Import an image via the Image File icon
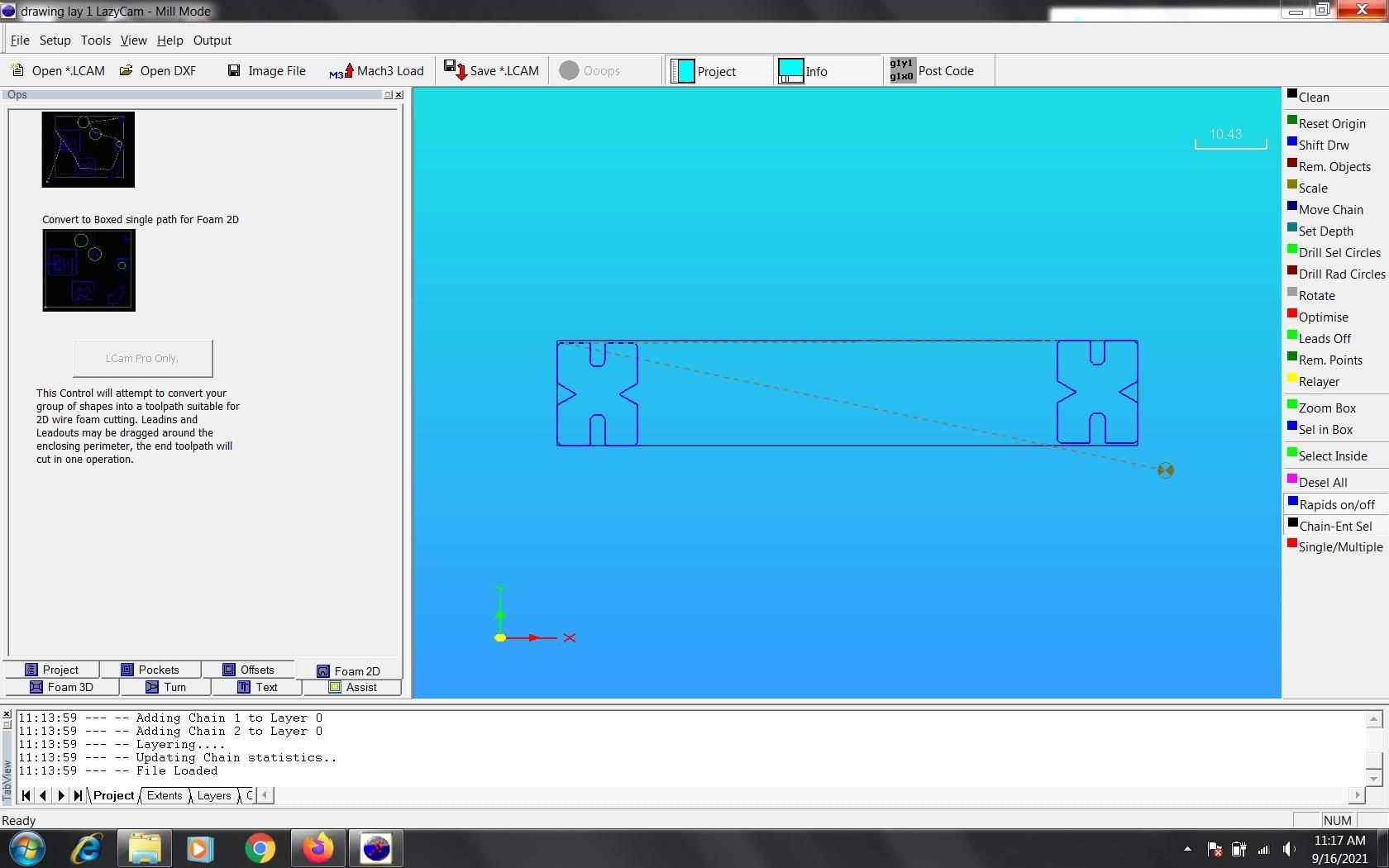This screenshot has width=1389, height=868. (265, 70)
